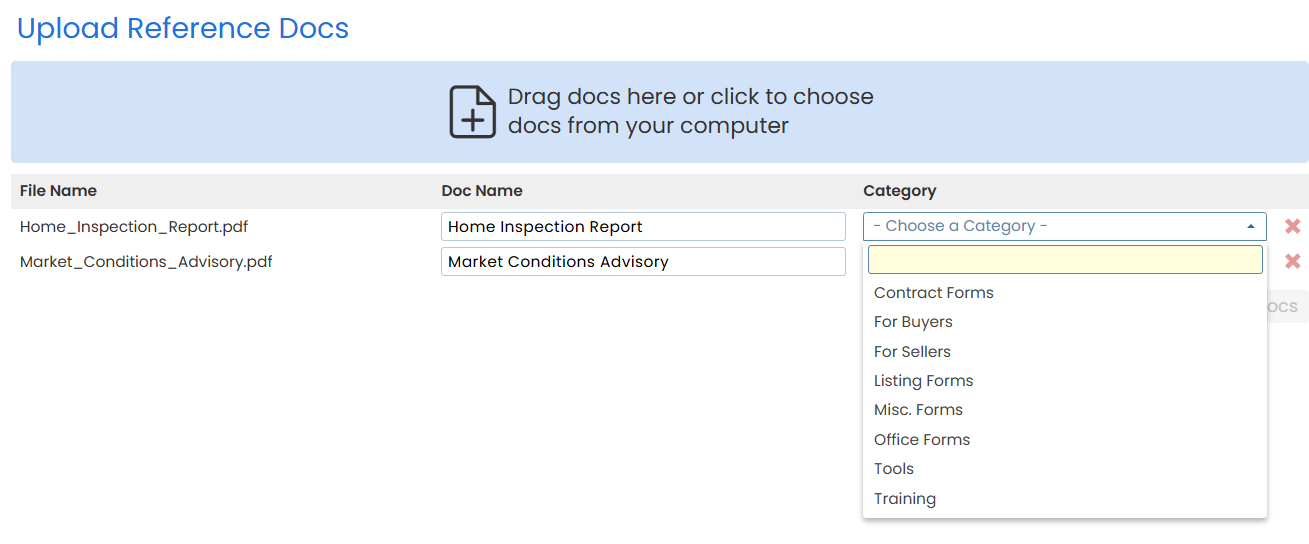The image size is (1309, 544).
Task: Choose Training category option
Action: pos(905,499)
